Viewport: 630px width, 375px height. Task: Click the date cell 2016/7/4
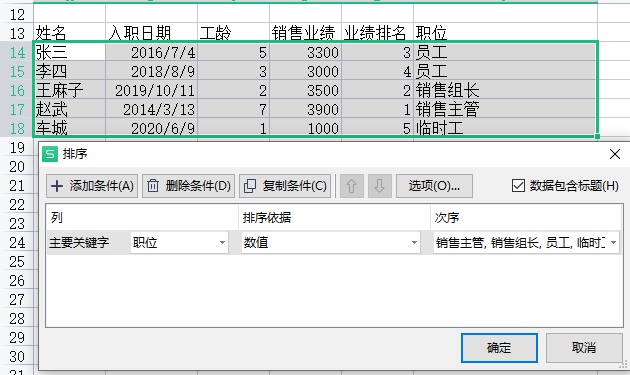pyautogui.click(x=151, y=52)
